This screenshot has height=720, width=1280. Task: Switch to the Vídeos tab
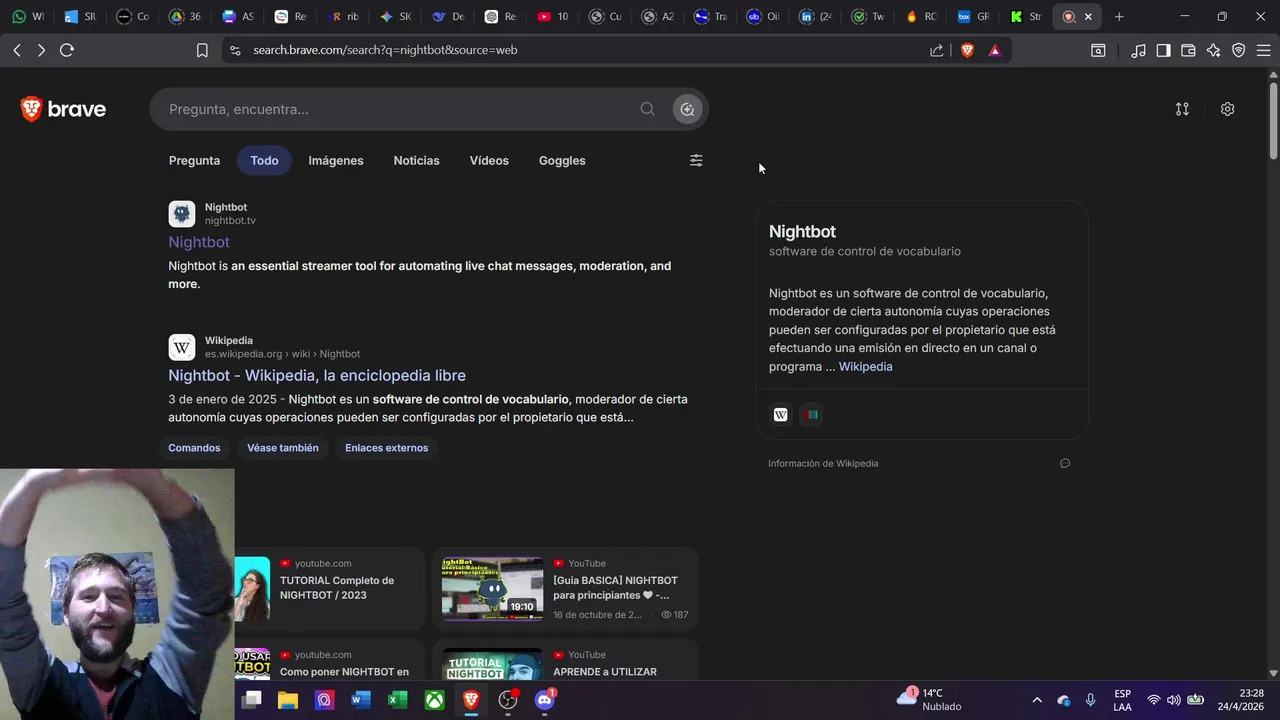489,160
